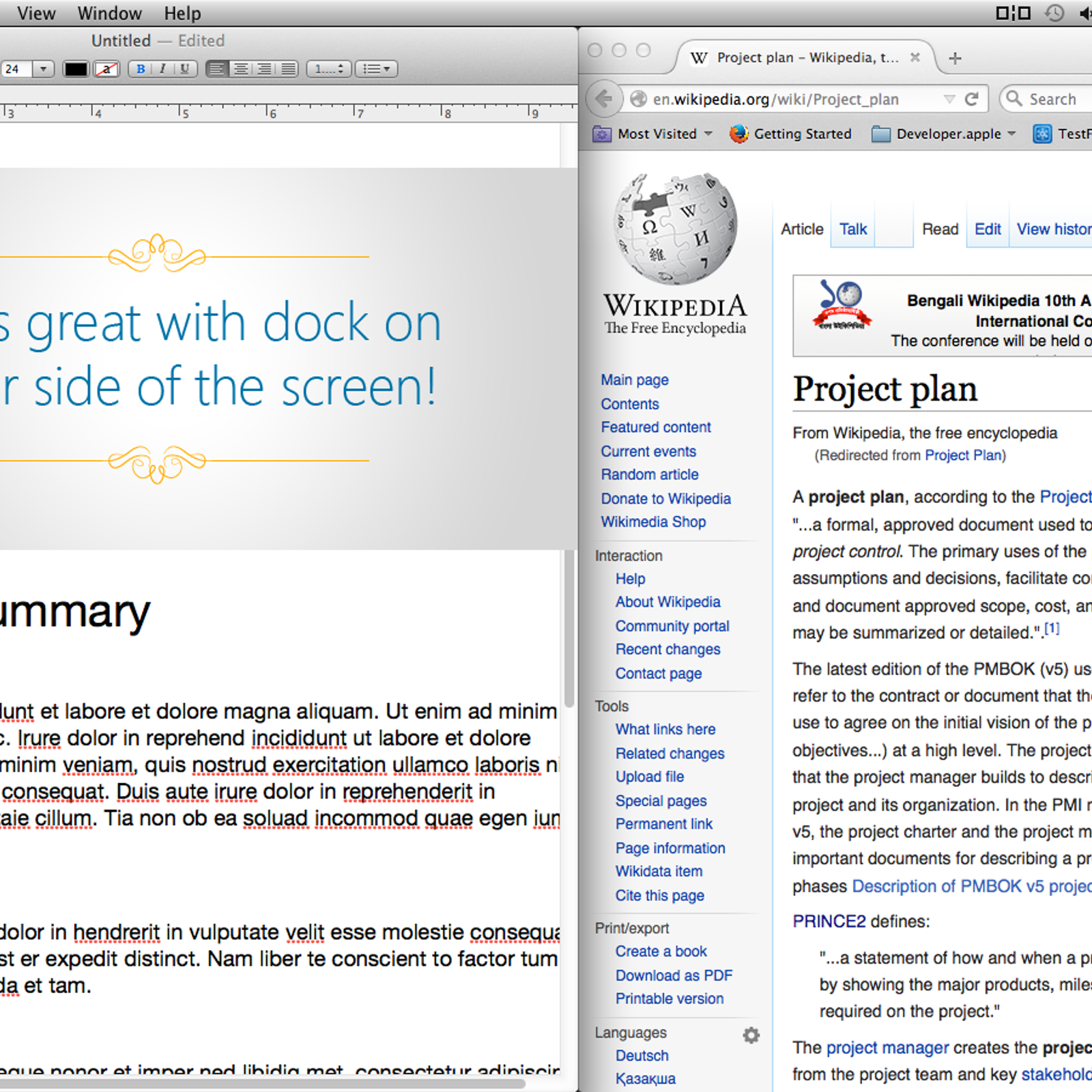Open the black text color swatch
Viewport: 1092px width, 1092px height.
[76, 69]
